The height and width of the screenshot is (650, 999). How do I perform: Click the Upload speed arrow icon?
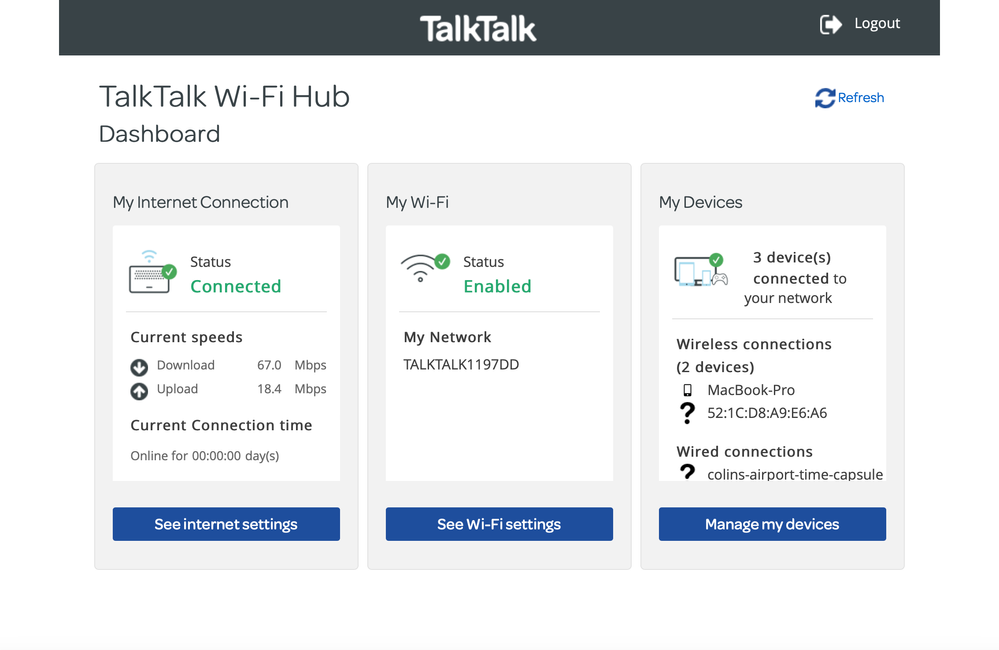(x=138, y=390)
